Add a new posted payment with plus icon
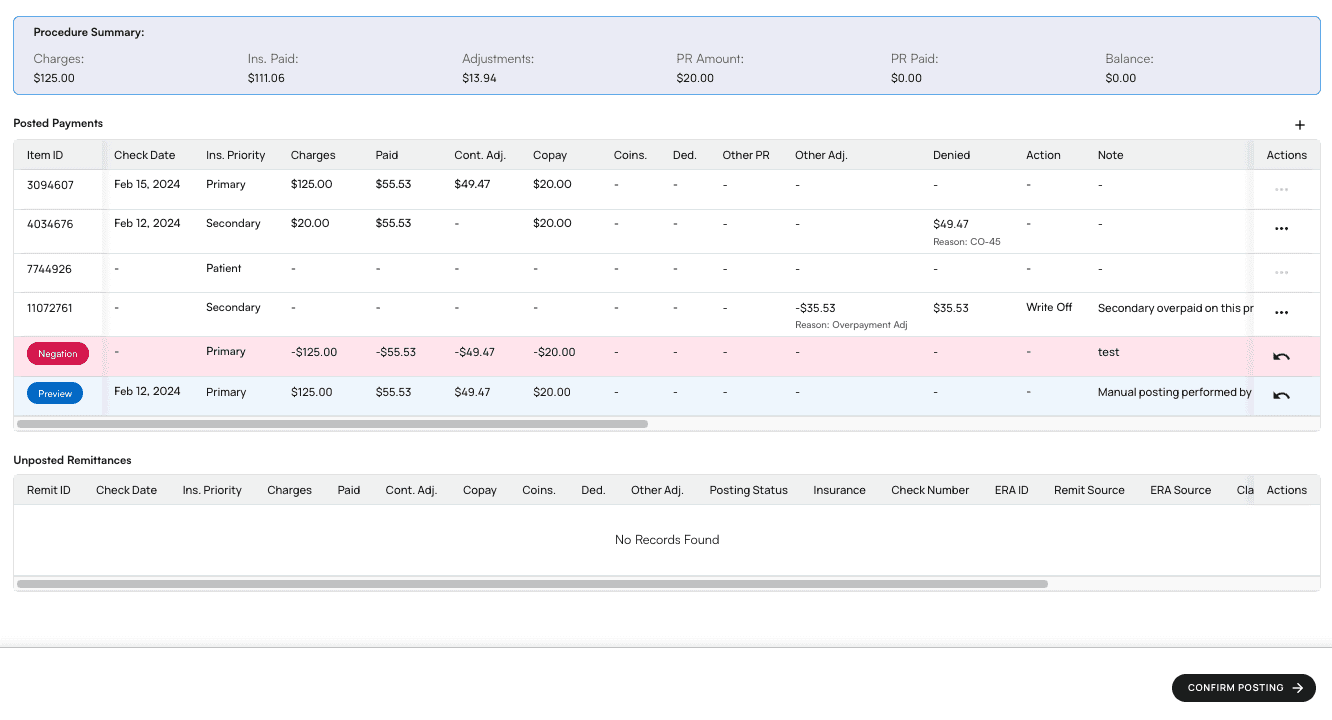The image size is (1332, 720). click(1300, 125)
